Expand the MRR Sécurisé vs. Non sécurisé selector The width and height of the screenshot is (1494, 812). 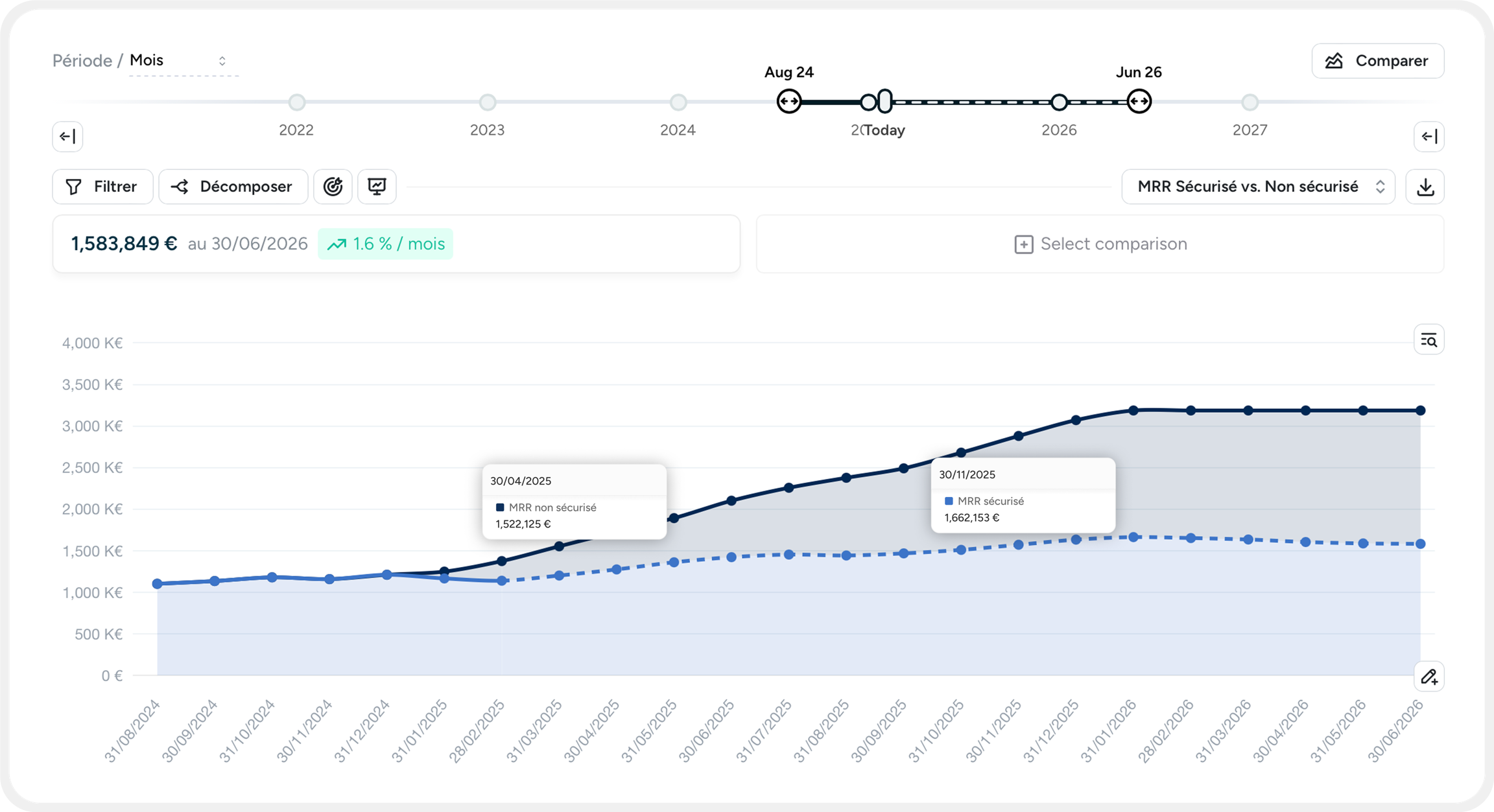1258,187
